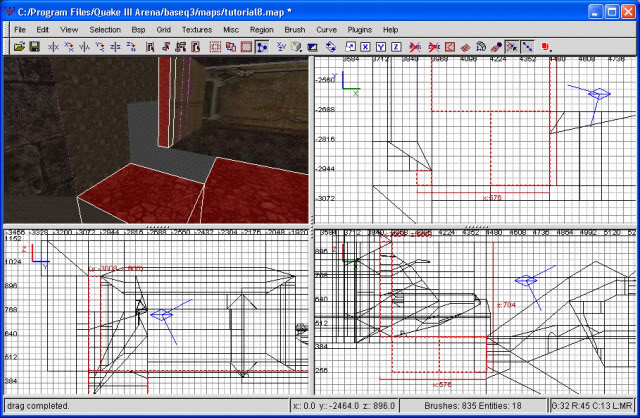
Task: Click the 'drag completed.' status message
Action: coord(38,406)
